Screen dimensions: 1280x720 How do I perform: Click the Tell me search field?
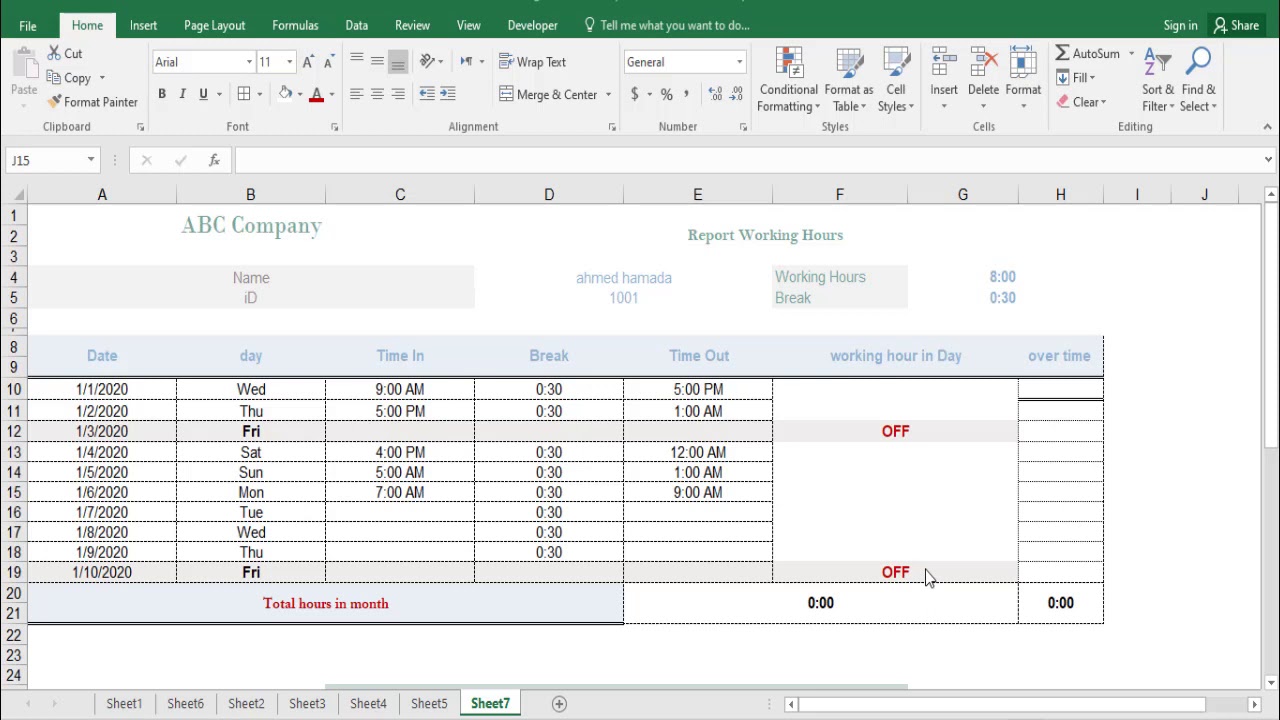click(666, 25)
